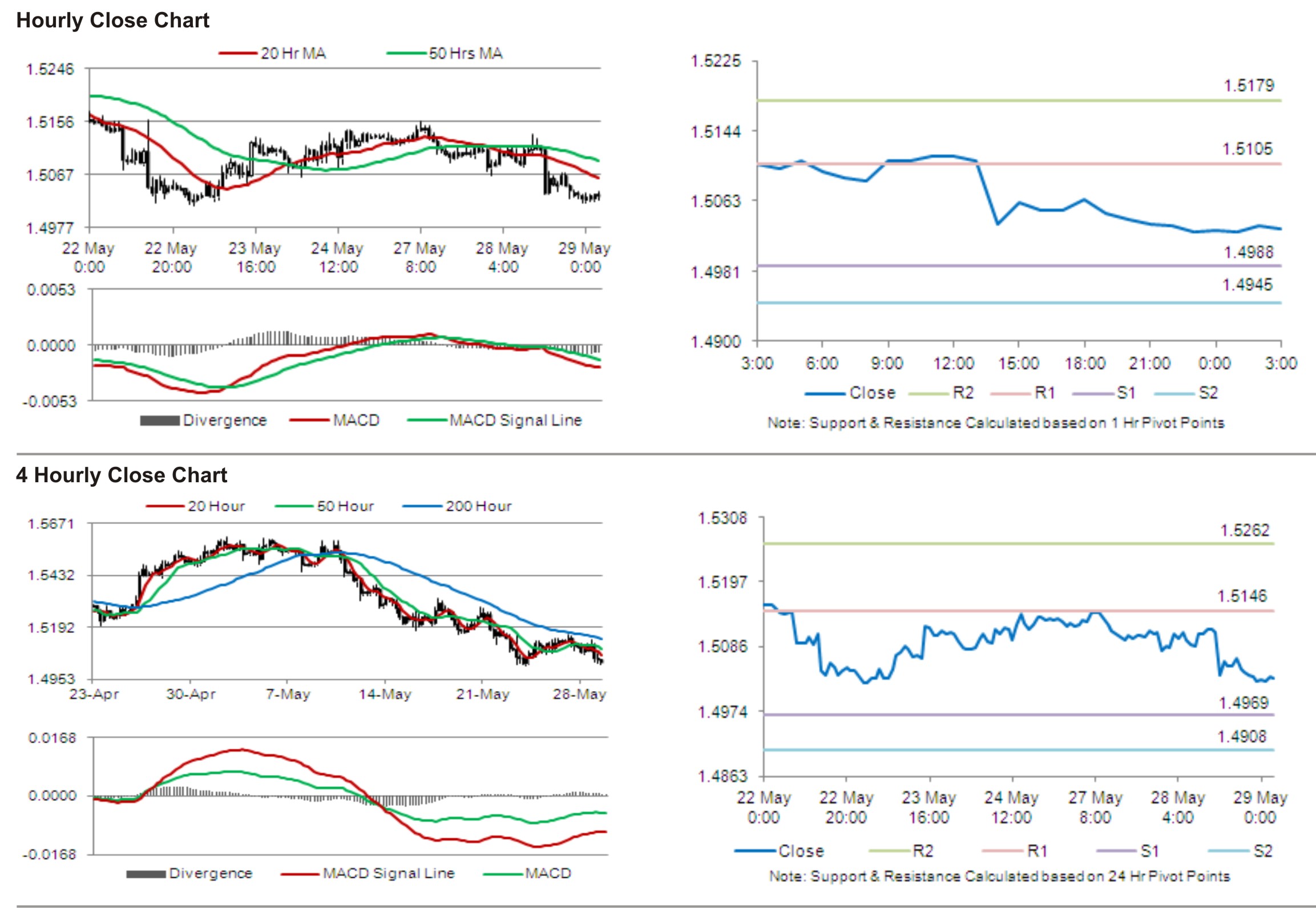Click the 0.0168 MACD axis value
This screenshot has height=908, width=1316.
point(52,738)
